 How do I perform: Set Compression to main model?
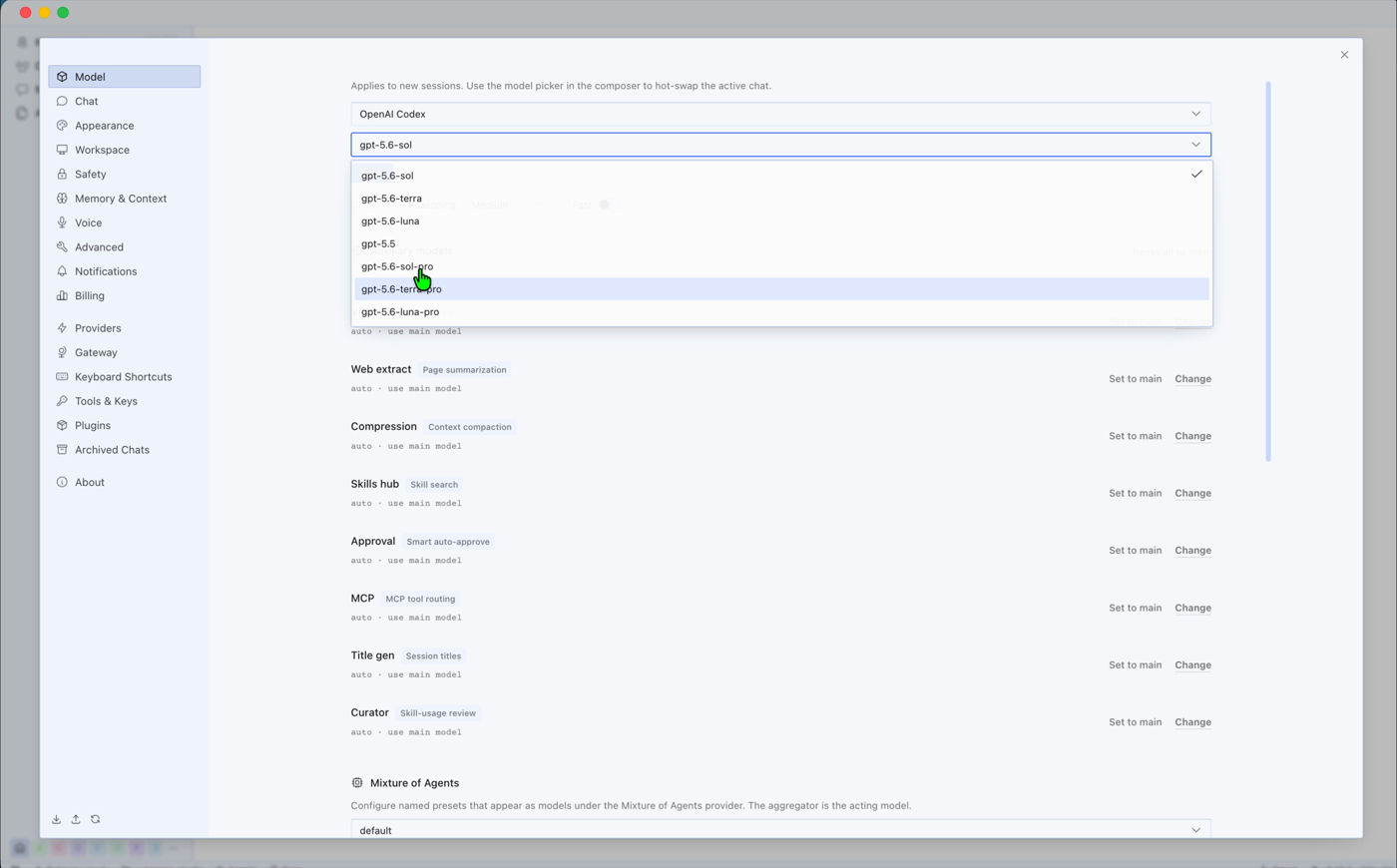coord(1135,436)
